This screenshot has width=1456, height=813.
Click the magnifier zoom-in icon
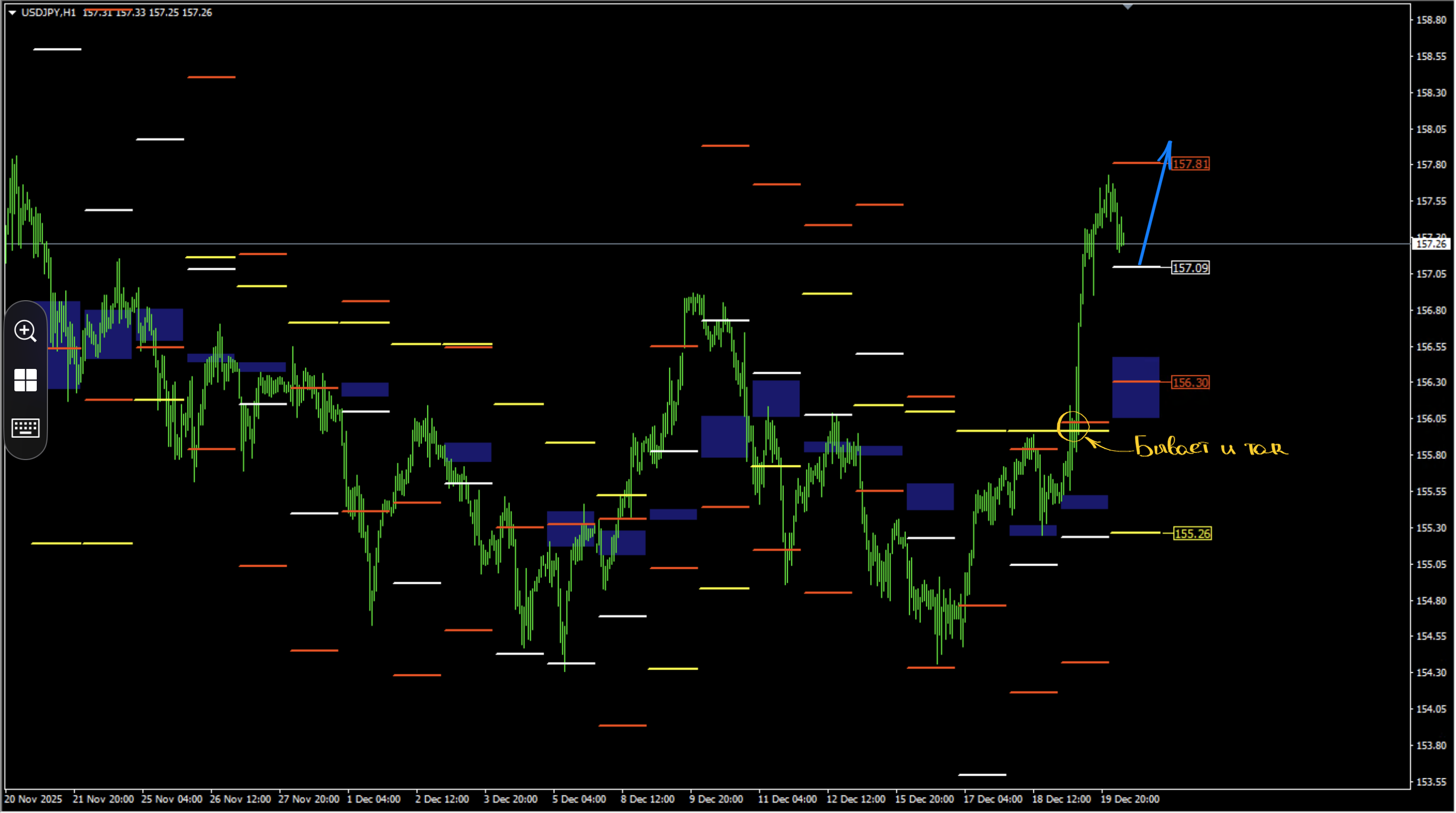[x=26, y=331]
